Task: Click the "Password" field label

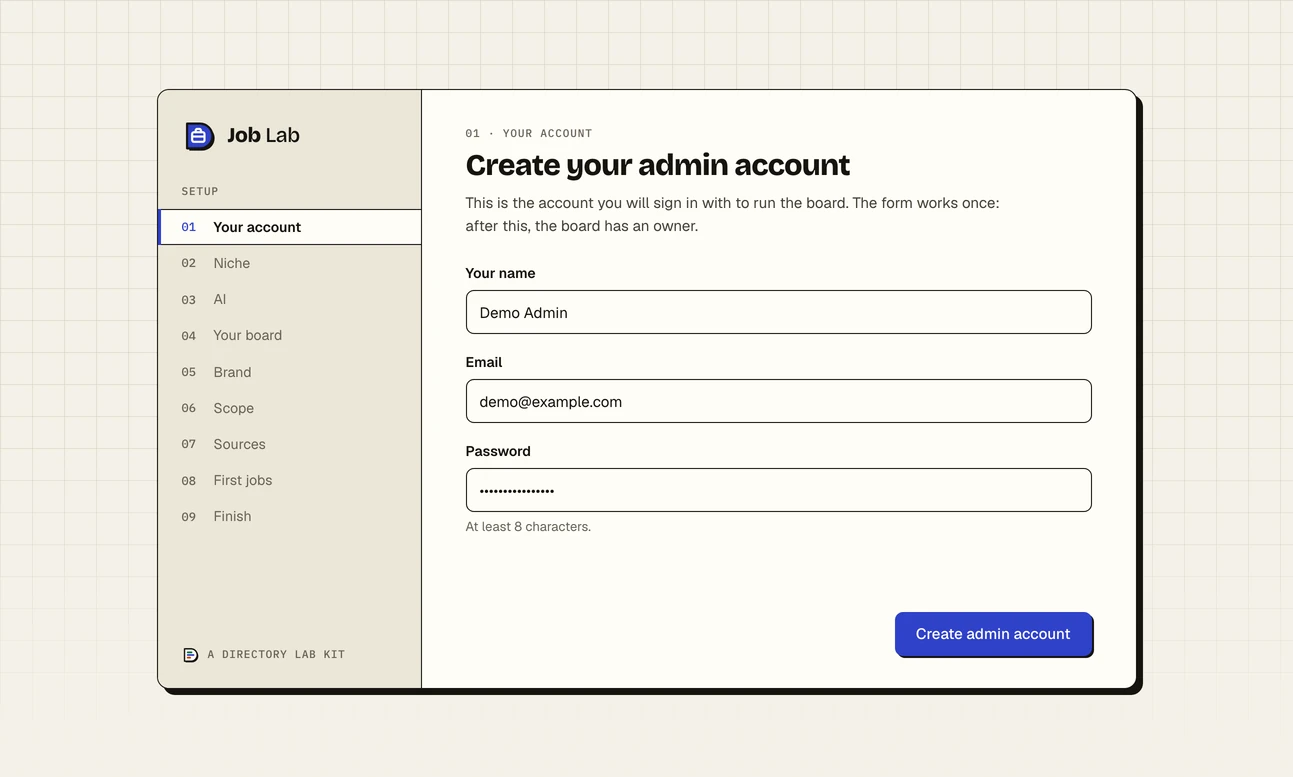Action: tap(498, 451)
